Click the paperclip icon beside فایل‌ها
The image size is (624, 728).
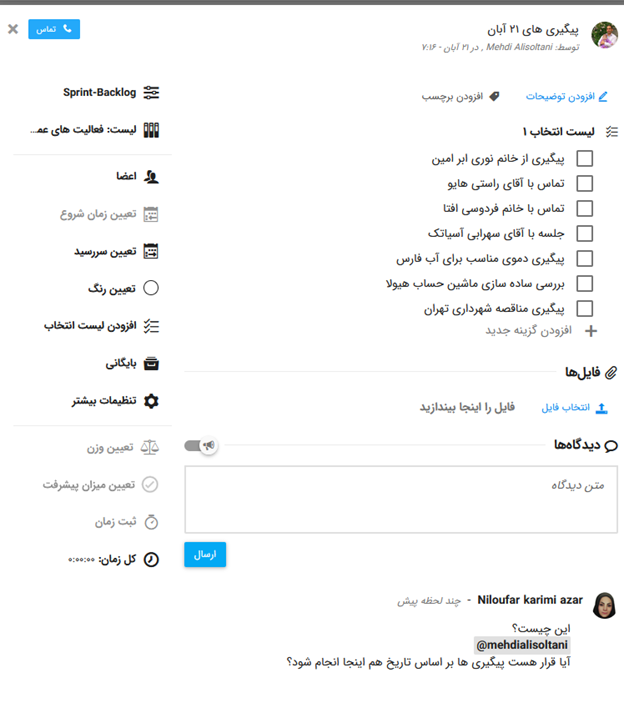[612, 372]
